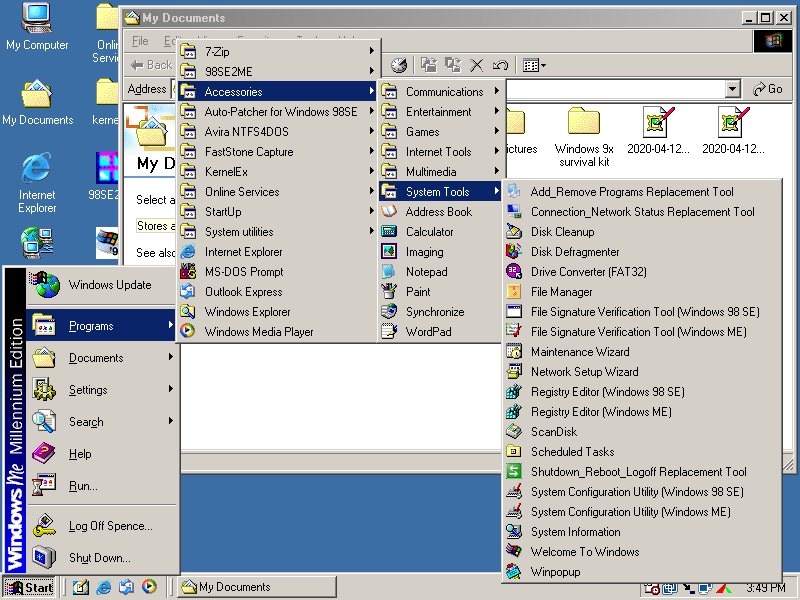Open Drive Converter (FAT32)
The height and width of the screenshot is (600, 800).
(x=642, y=271)
